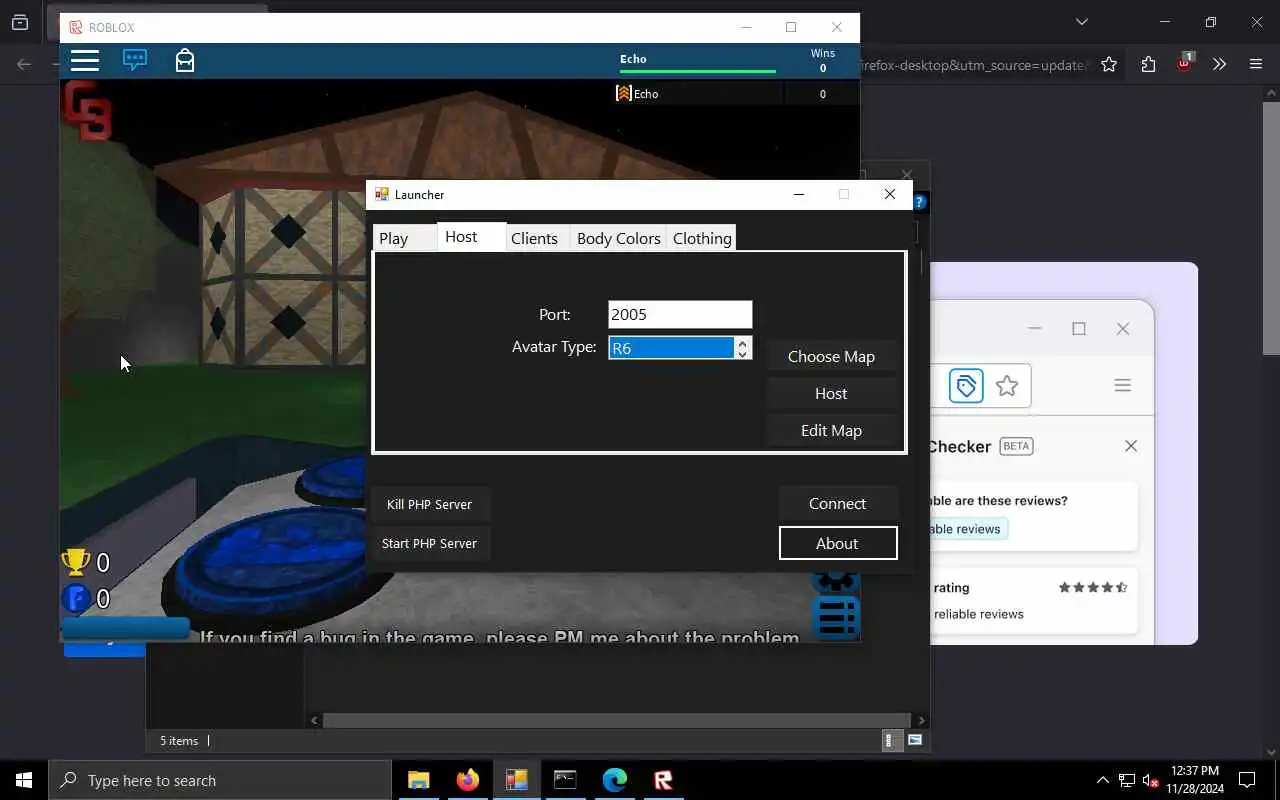Viewport: 1280px width, 800px height.
Task: Click the blue list icon in game
Action: click(837, 617)
